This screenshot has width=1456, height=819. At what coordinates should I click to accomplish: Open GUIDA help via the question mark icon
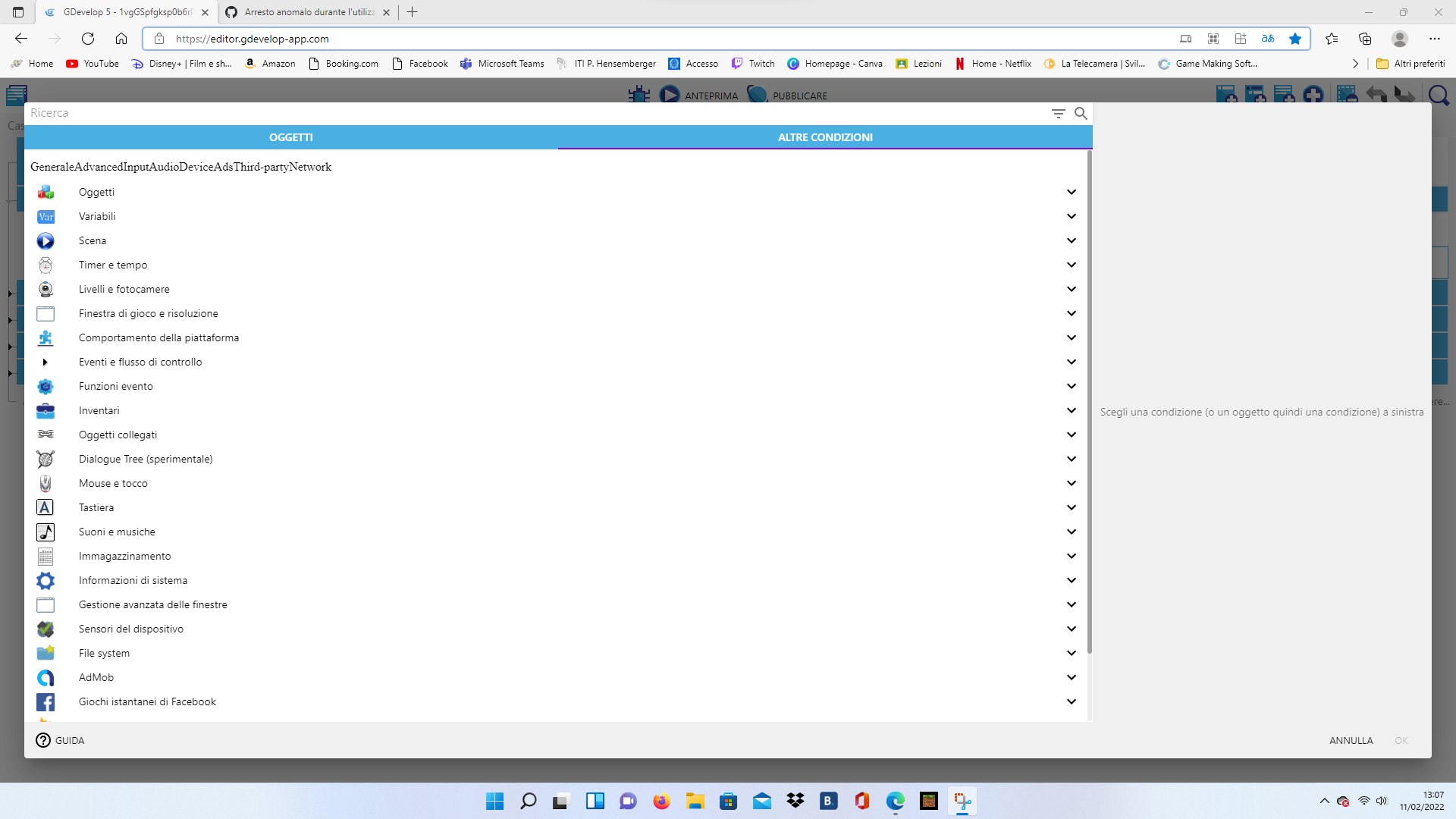[42, 740]
